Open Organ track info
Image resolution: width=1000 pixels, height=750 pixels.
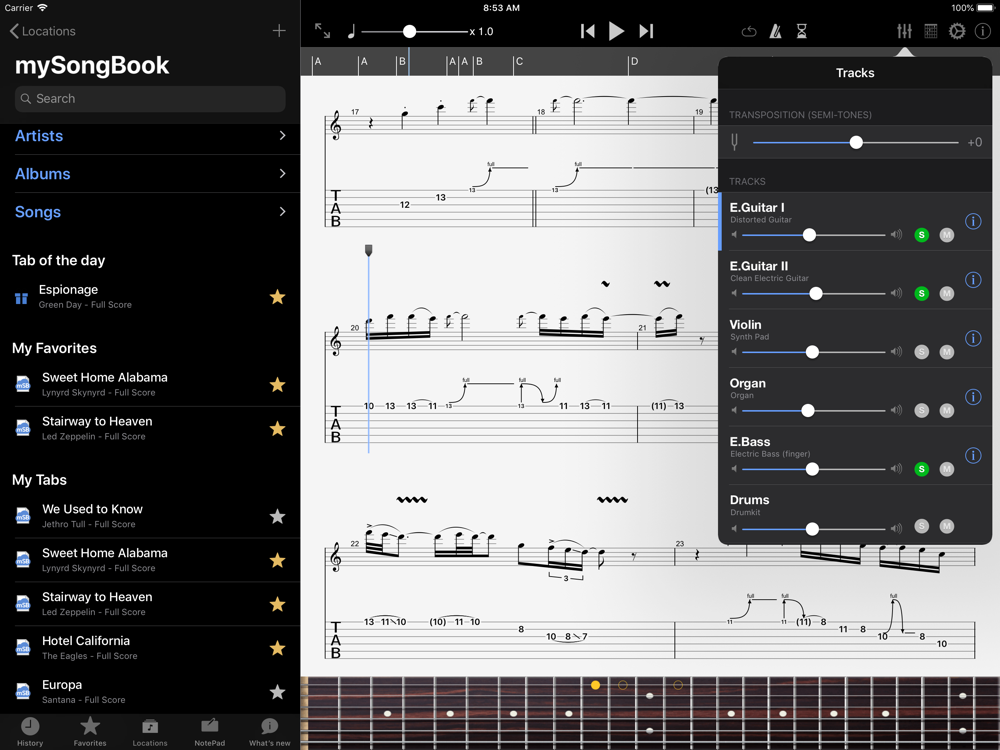pos(973,397)
